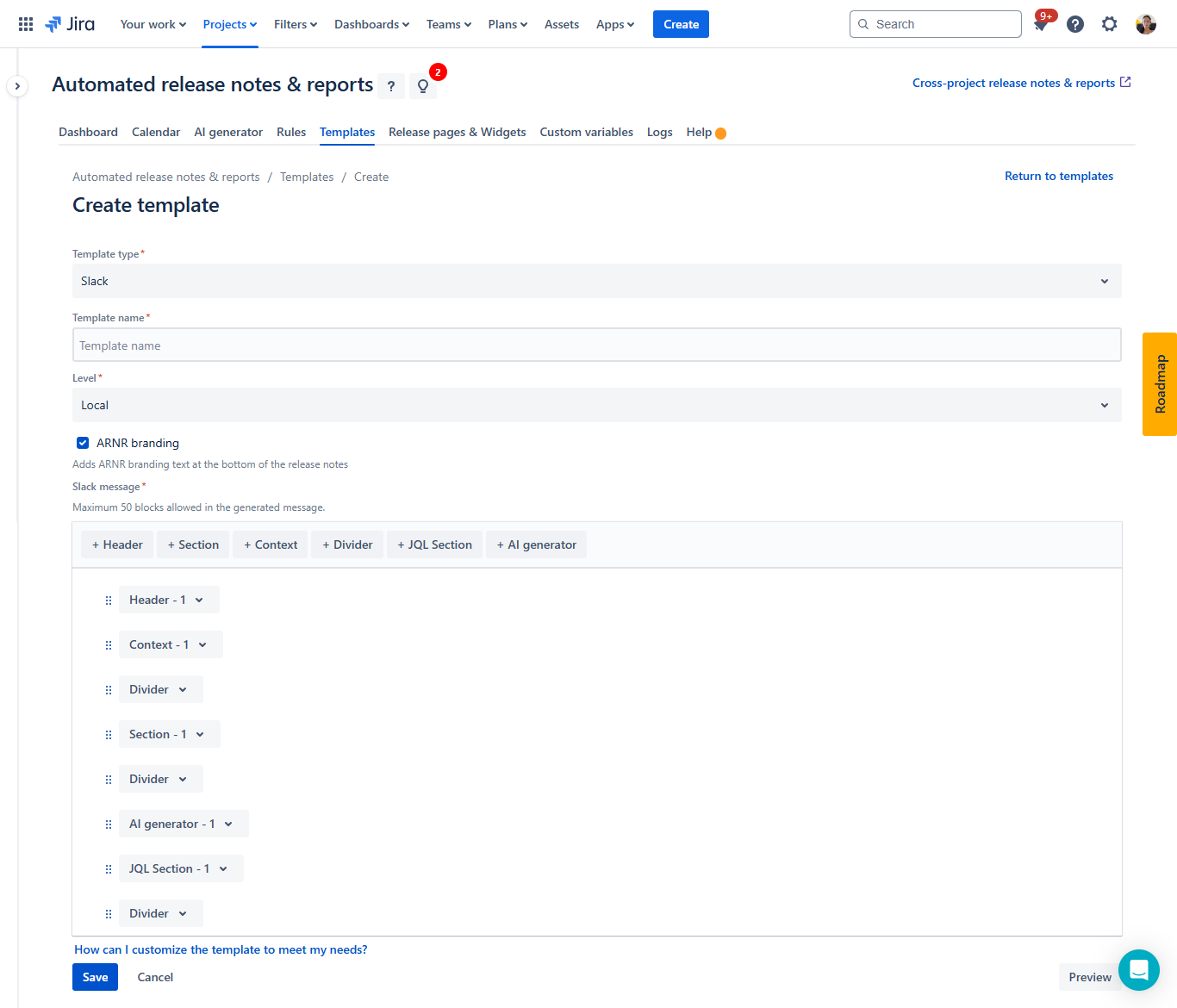Add a Context block

(x=271, y=544)
